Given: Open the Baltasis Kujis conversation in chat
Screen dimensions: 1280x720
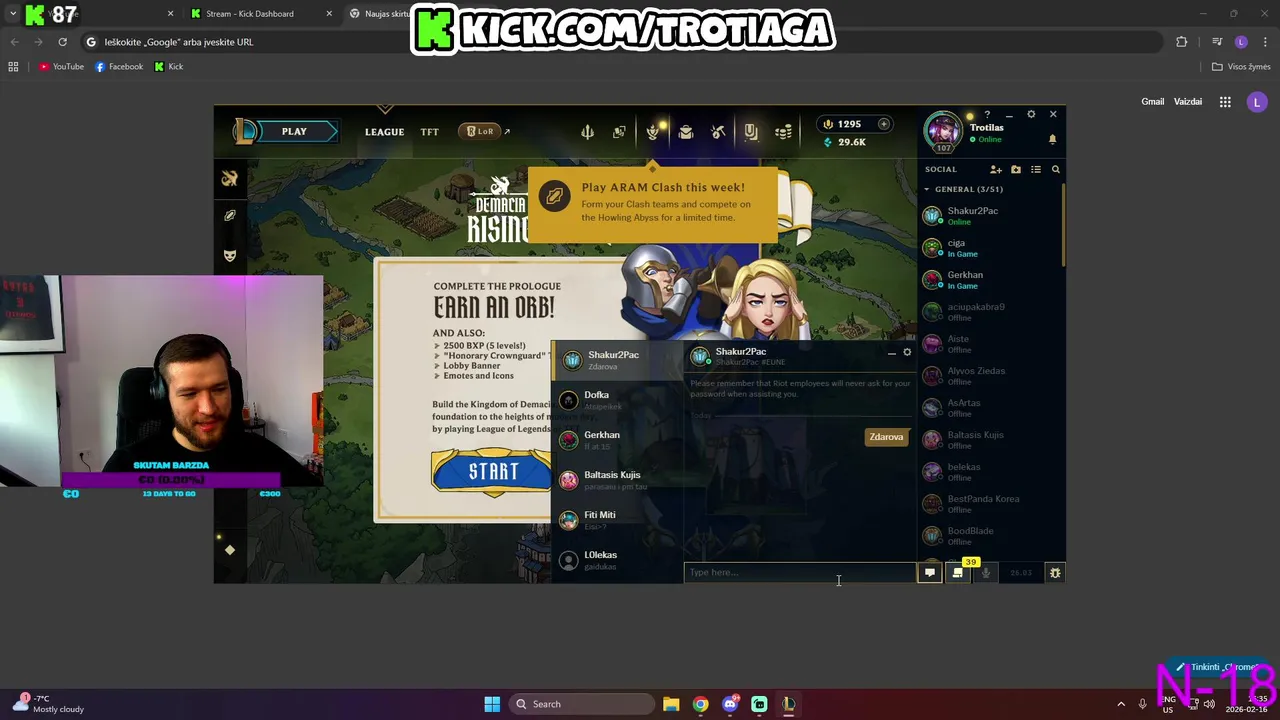Looking at the screenshot, I should [617, 480].
